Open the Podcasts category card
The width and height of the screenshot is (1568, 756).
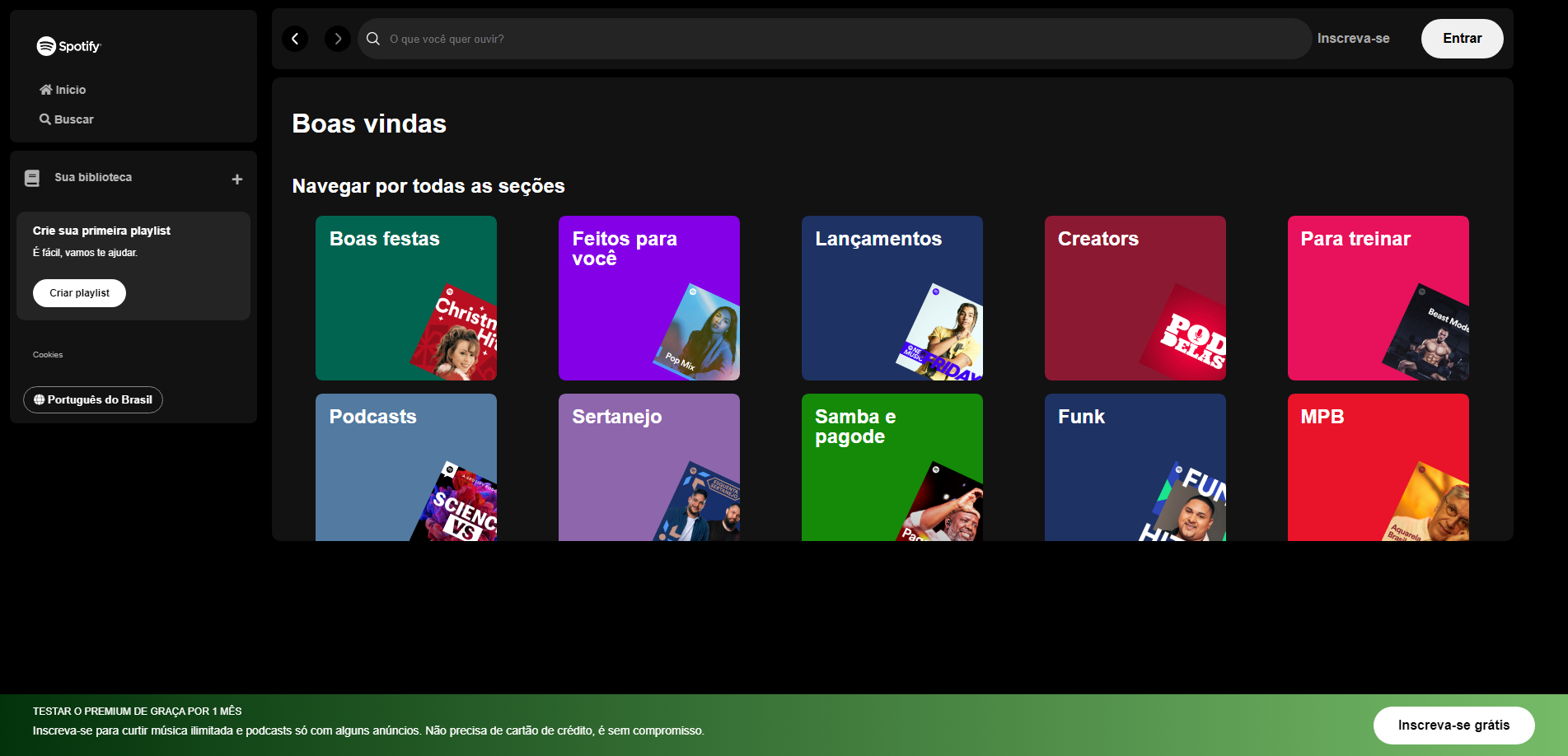click(x=406, y=467)
